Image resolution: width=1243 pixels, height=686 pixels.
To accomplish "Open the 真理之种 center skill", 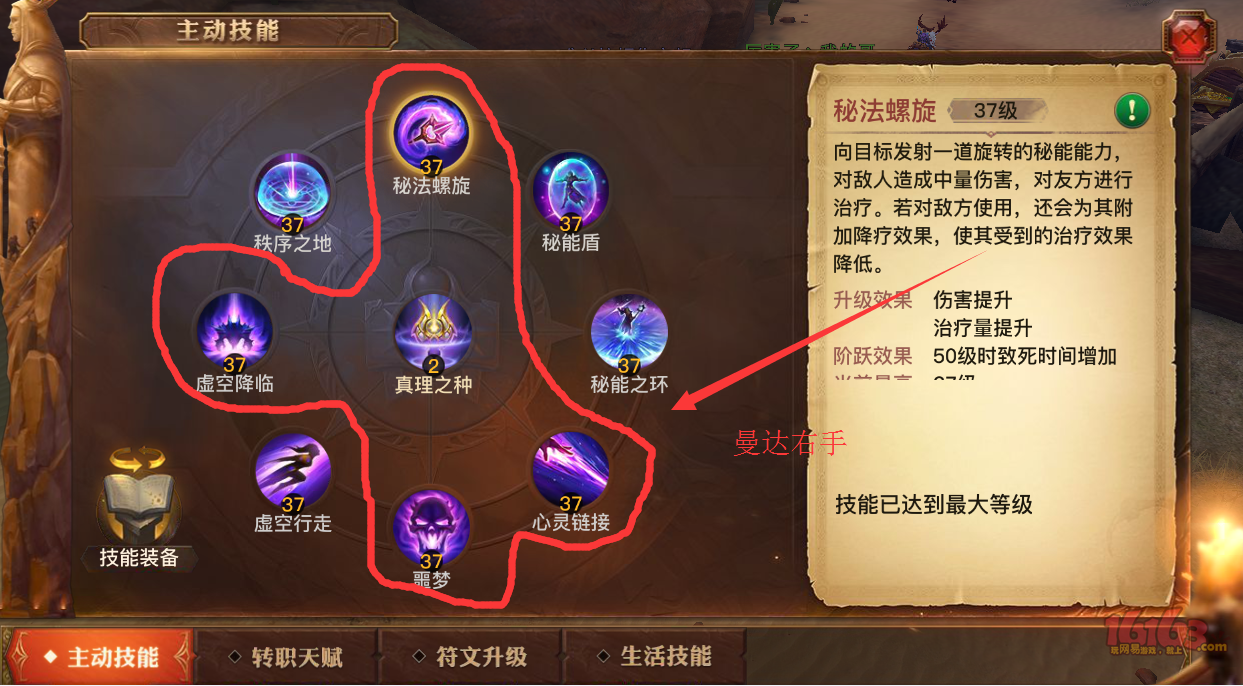I will [432, 332].
